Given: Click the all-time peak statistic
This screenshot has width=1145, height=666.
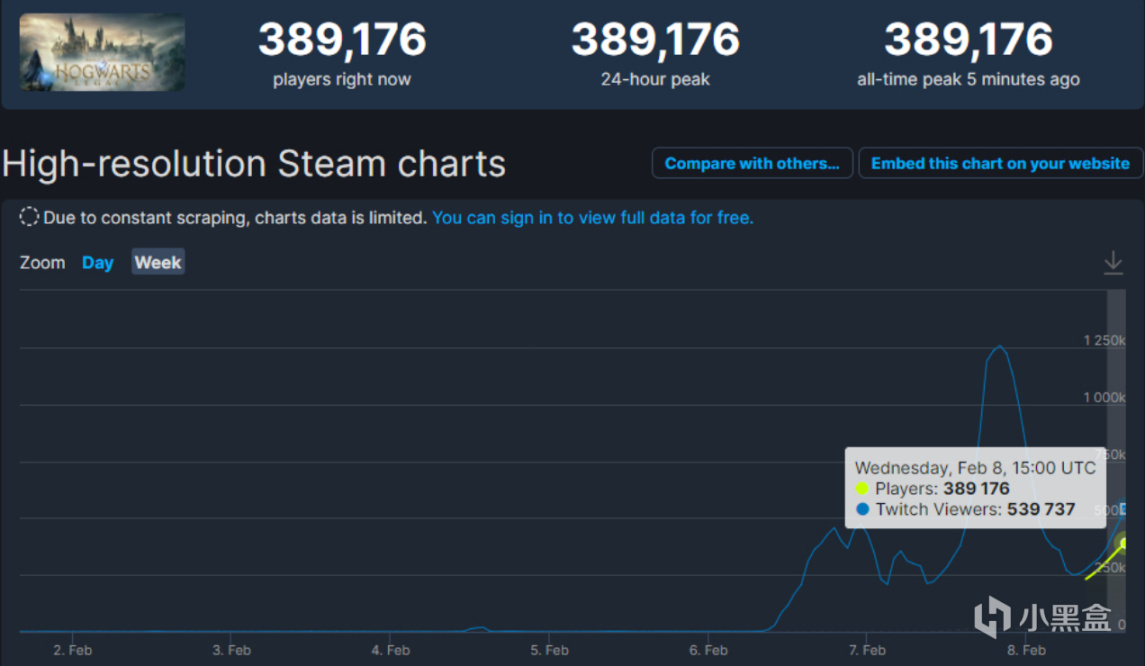Looking at the screenshot, I should pos(968,41).
